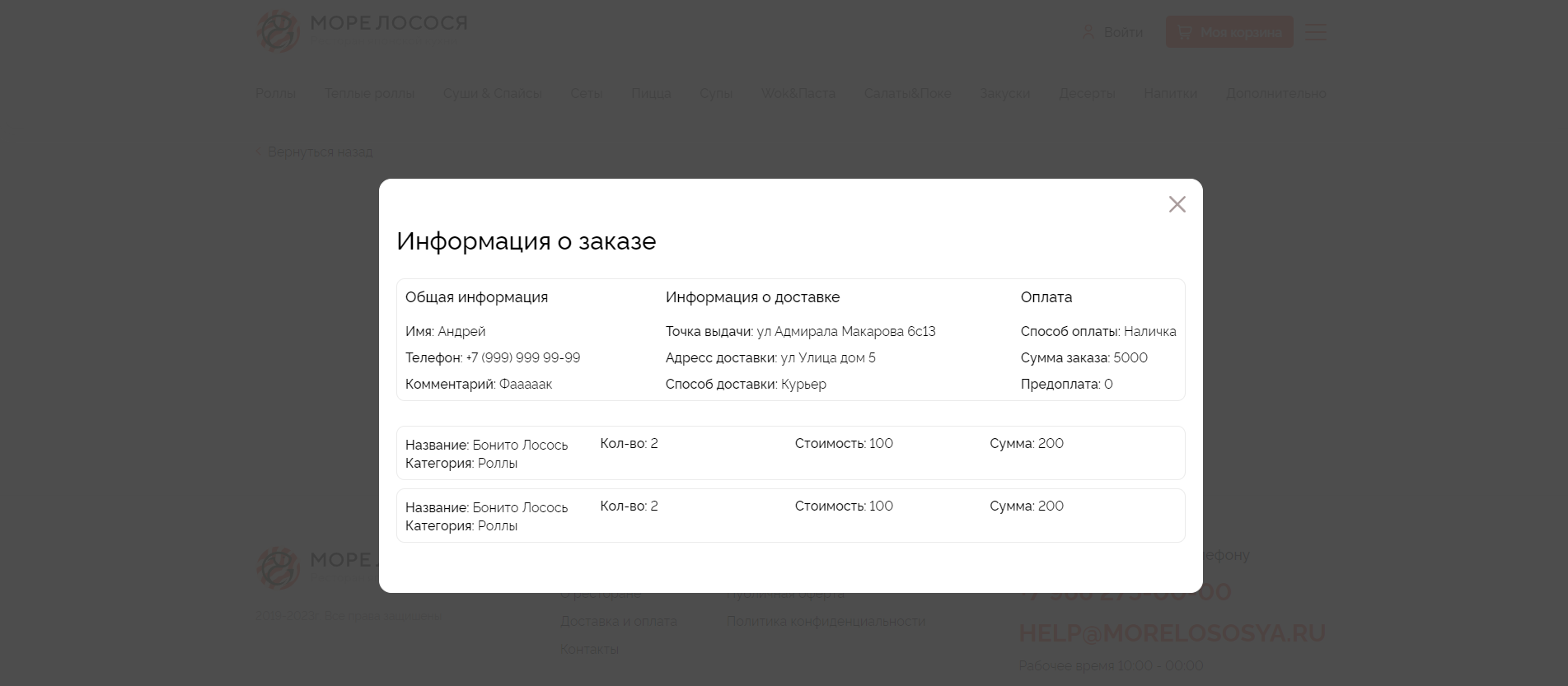1568x686 pixels.
Task: Open Политика конфиденциальности footer link
Action: coord(826,621)
